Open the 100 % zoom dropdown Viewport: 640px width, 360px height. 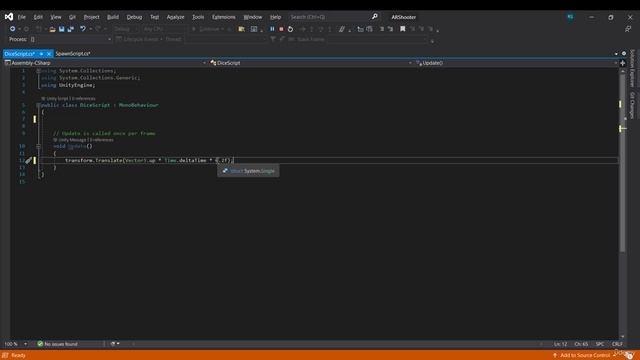point(16,344)
